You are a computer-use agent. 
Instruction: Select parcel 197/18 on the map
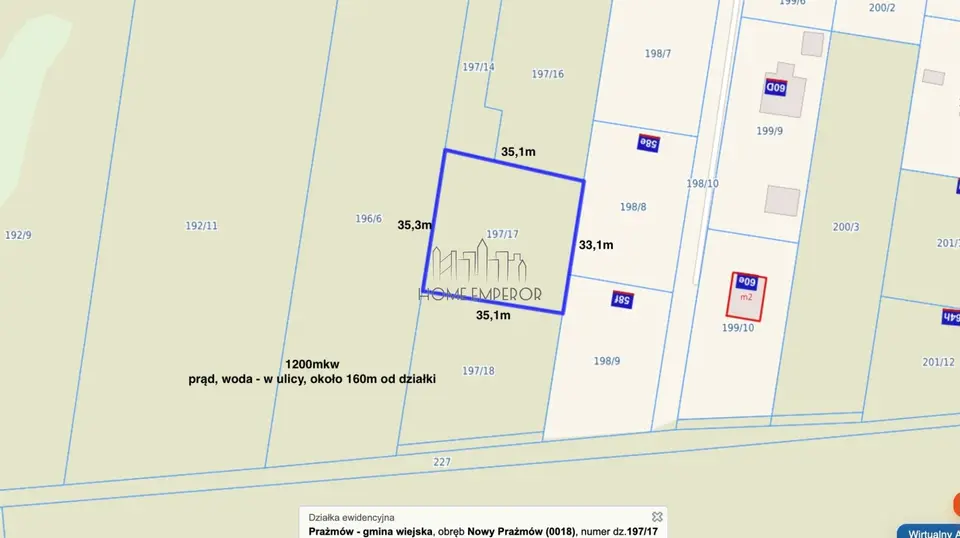(478, 370)
